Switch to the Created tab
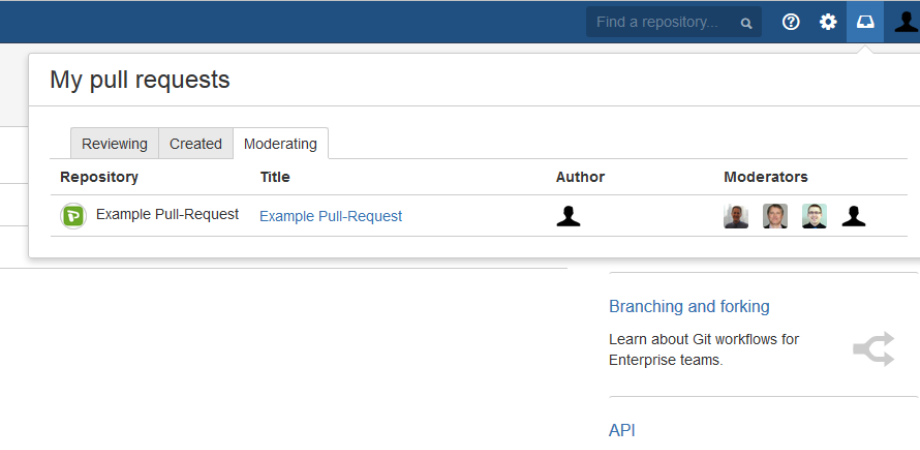Viewport: 920px width, 450px height. pyautogui.click(x=195, y=144)
